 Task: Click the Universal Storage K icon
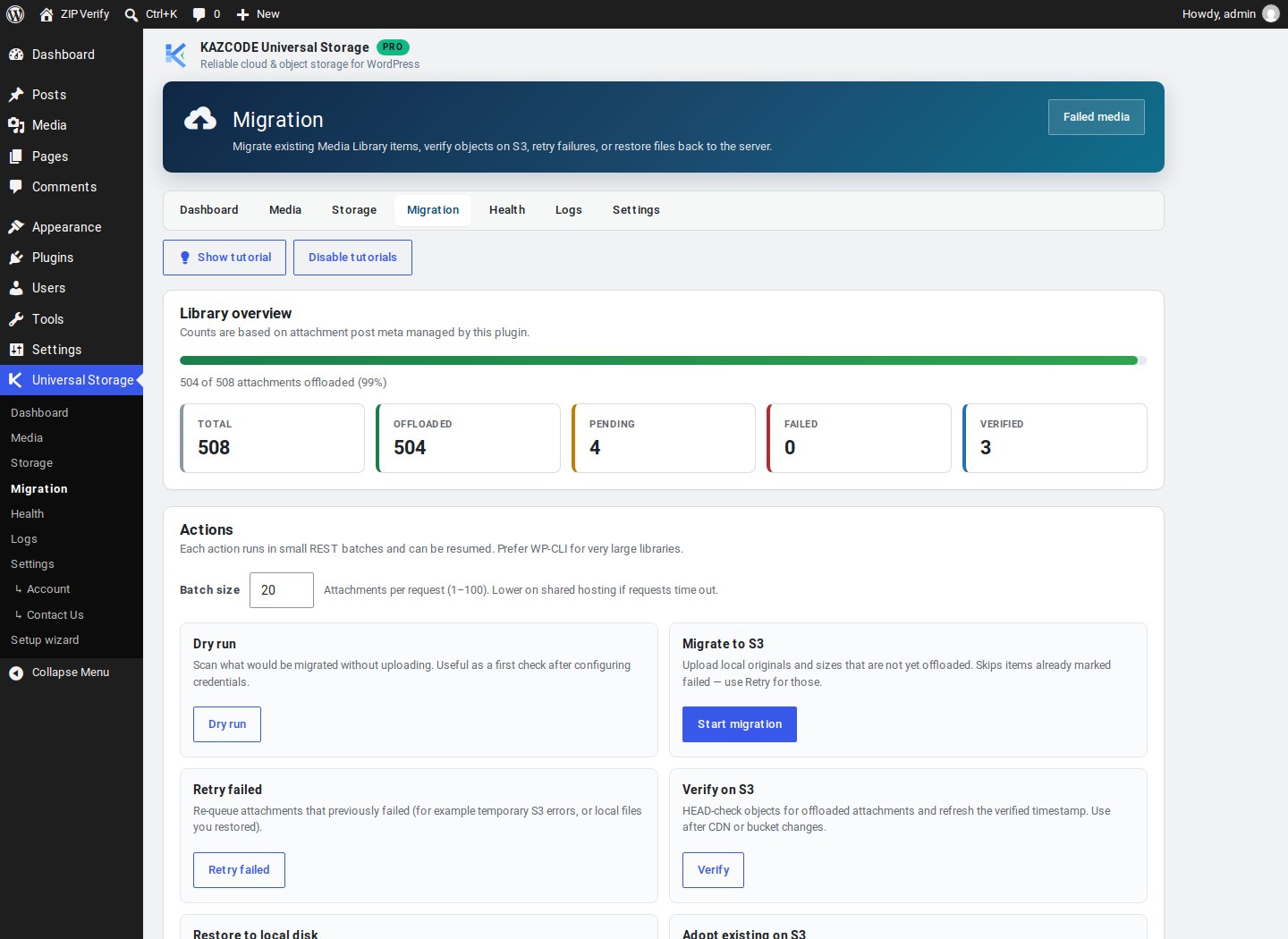coord(16,380)
